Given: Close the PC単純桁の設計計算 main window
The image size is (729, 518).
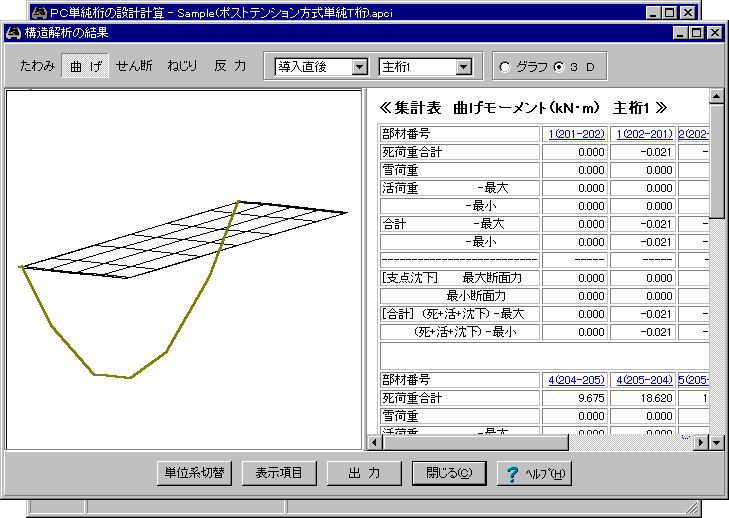Looking at the screenshot, I should 688,13.
